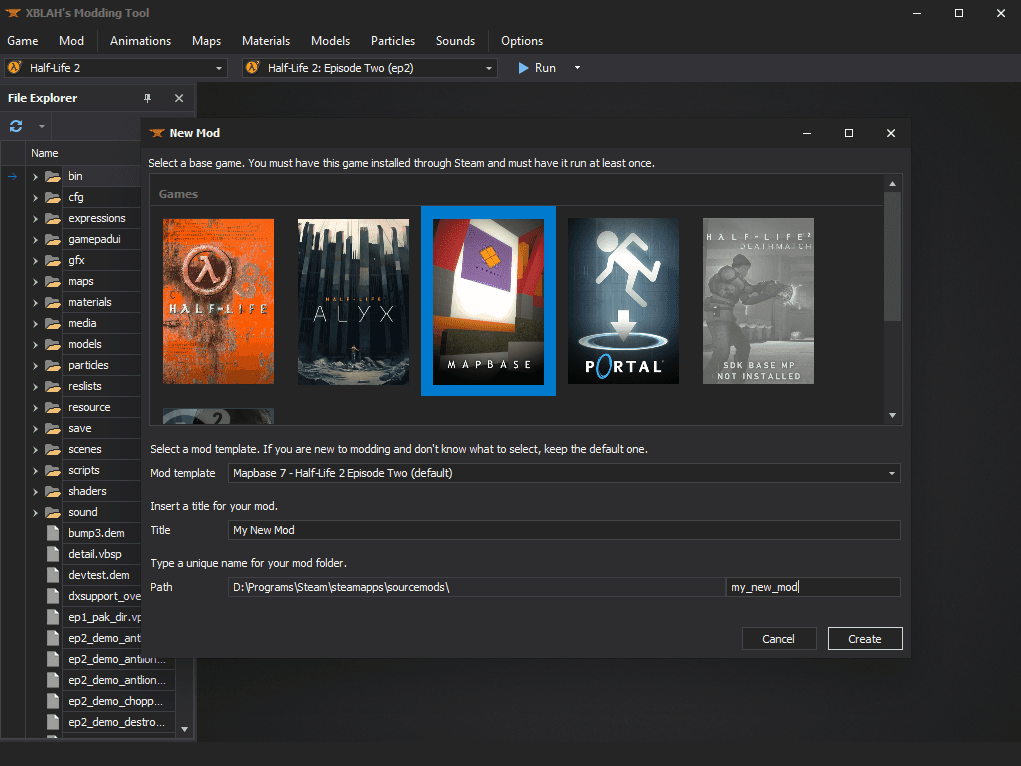
Task: Open the Maps menu
Action: pyautogui.click(x=206, y=41)
